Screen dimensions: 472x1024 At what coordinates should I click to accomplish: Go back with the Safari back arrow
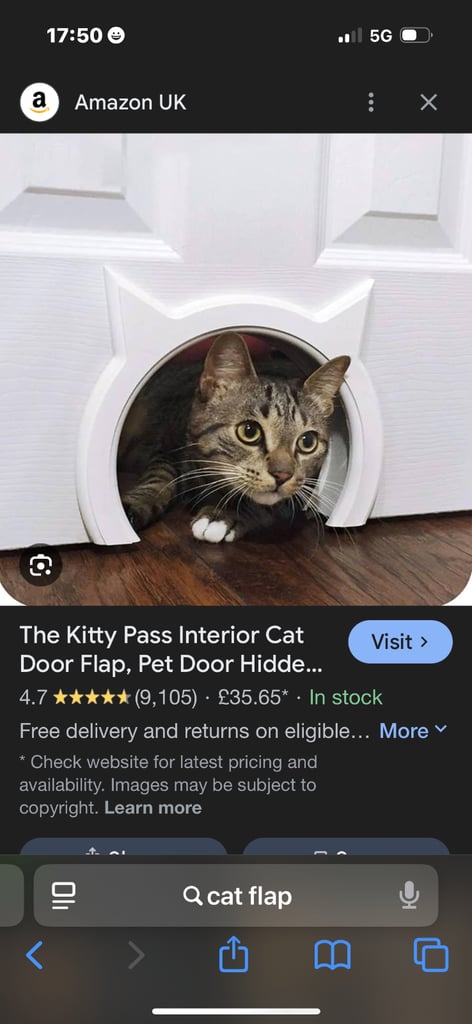[x=35, y=955]
